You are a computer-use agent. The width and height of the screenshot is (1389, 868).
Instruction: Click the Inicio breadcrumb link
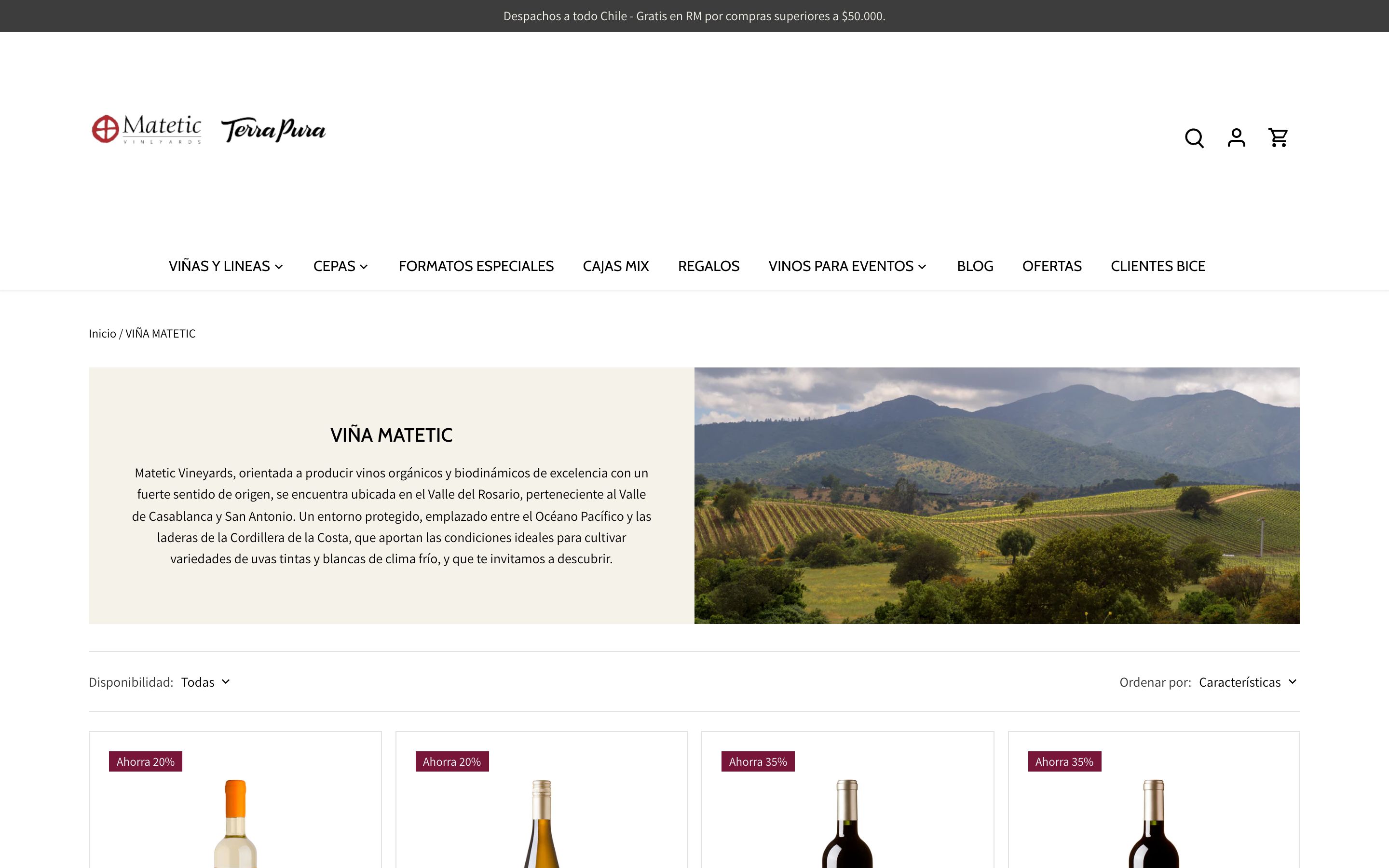point(102,334)
